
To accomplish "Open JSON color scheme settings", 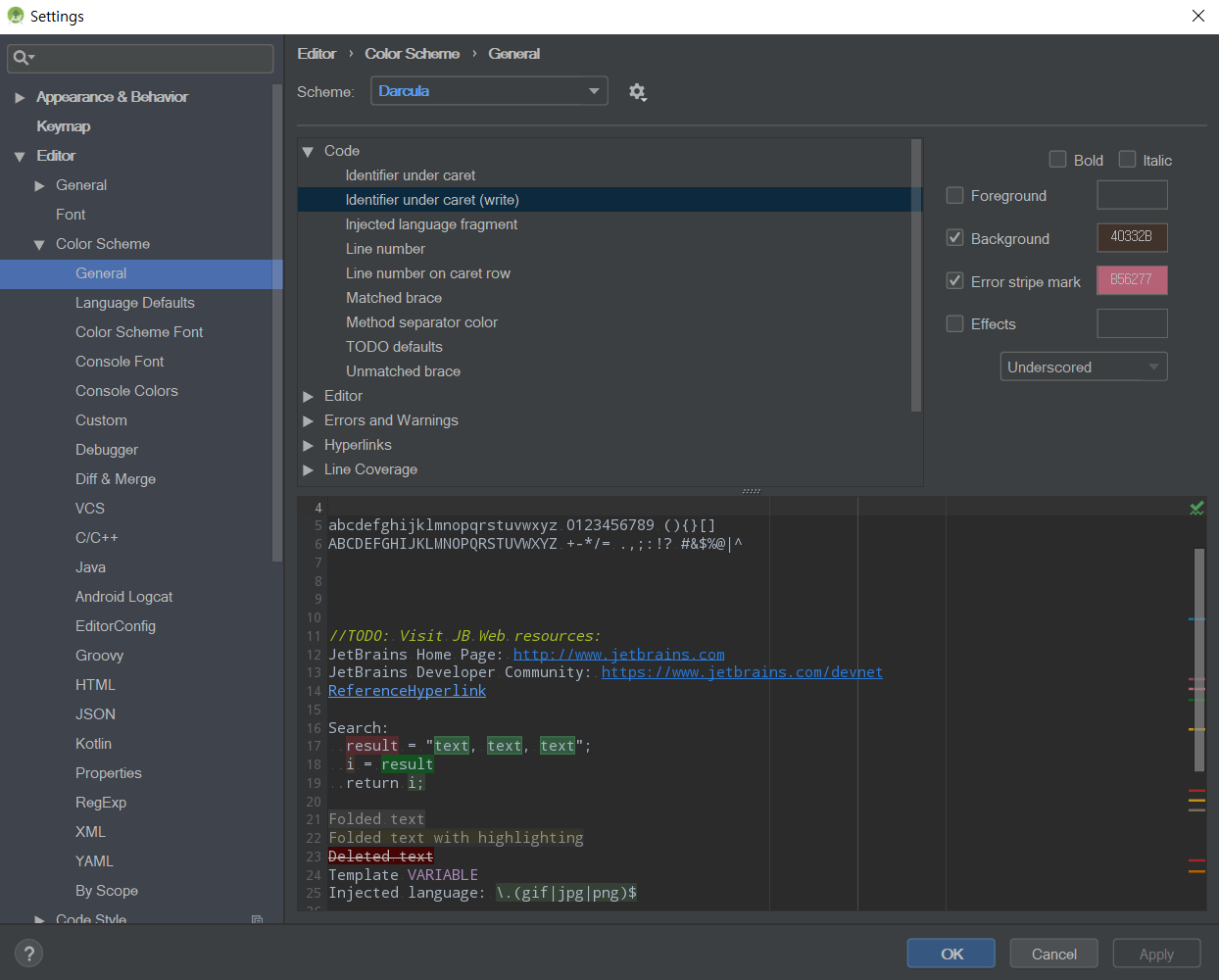I will point(95,714).
